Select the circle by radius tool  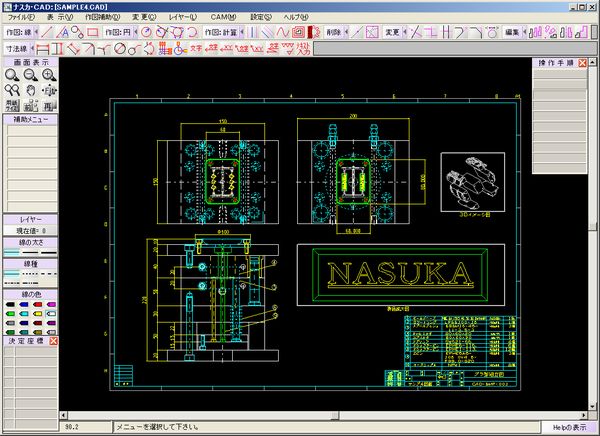[x=146, y=32]
